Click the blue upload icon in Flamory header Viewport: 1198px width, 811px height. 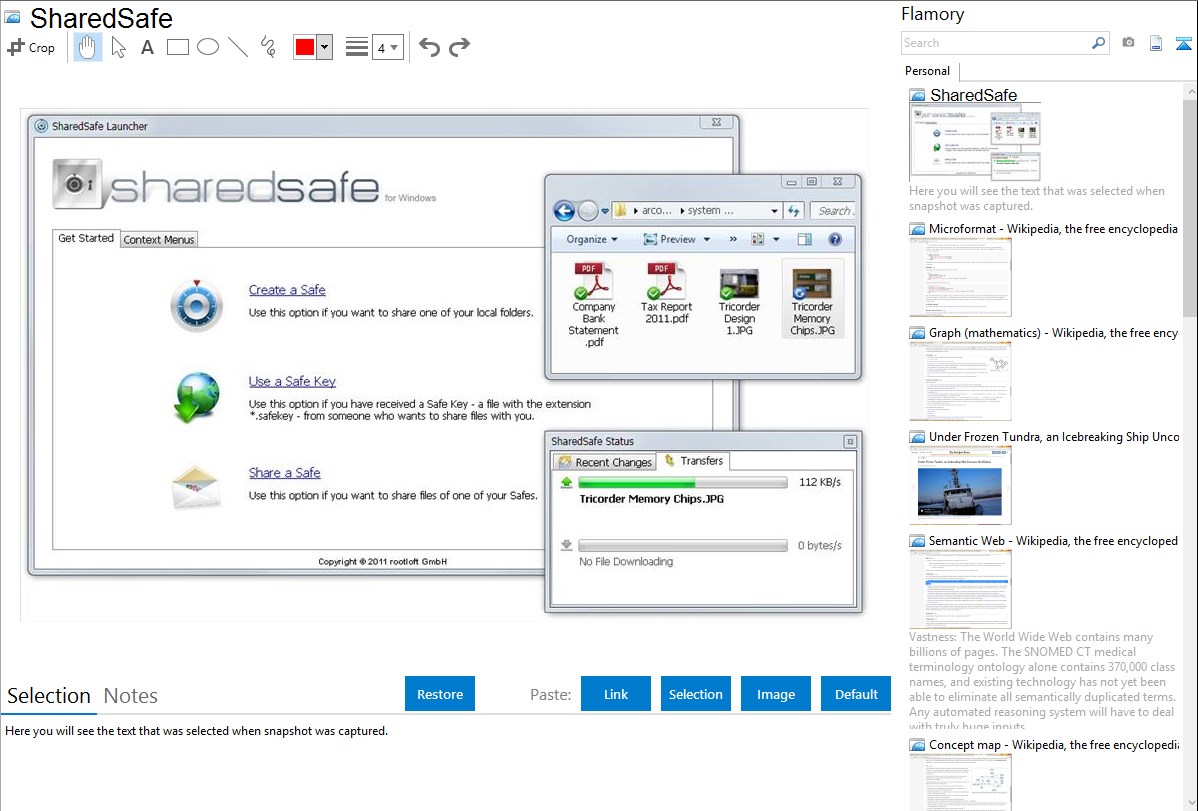click(x=1183, y=43)
